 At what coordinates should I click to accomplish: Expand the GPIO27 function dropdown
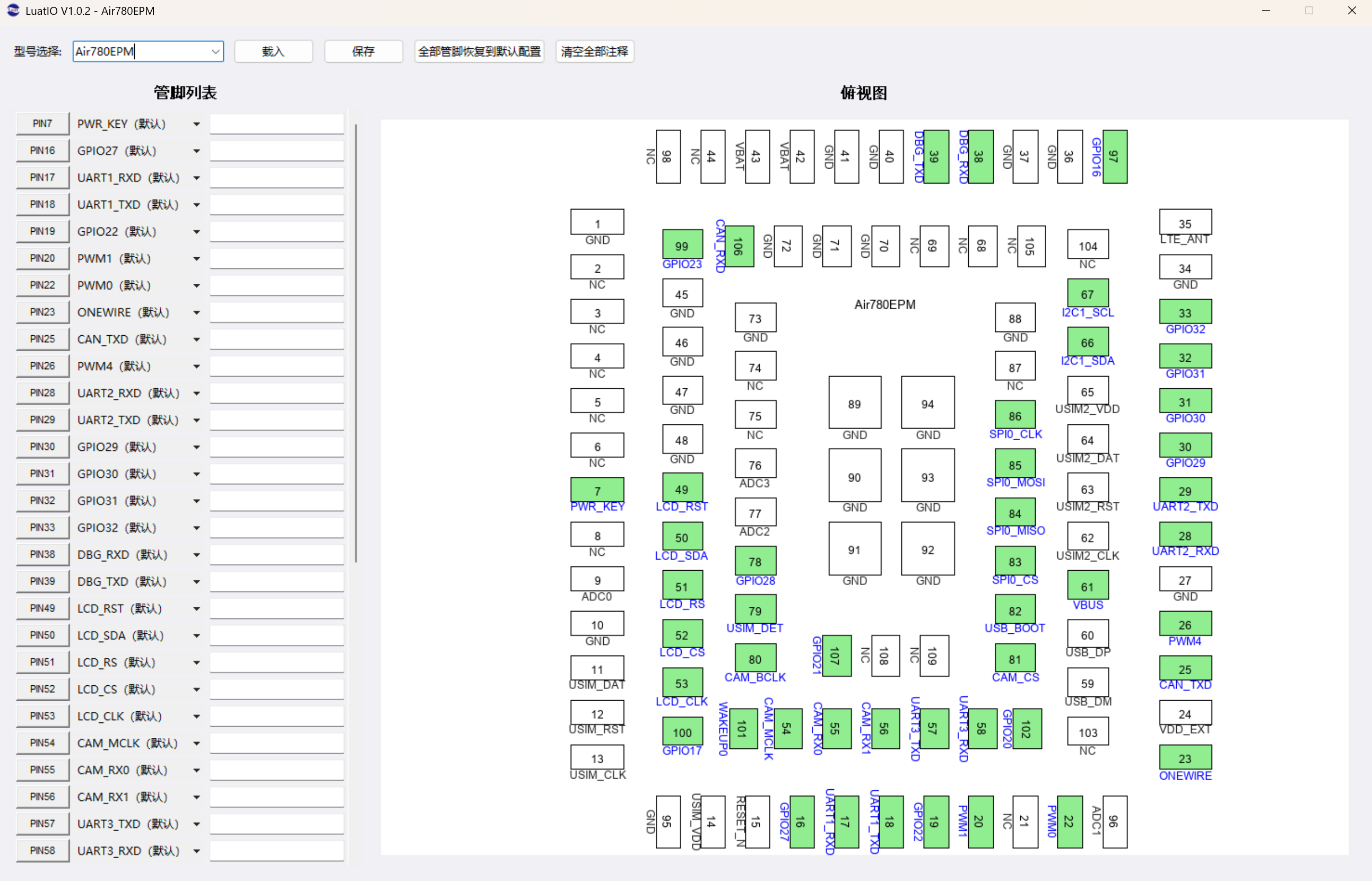coord(196,151)
